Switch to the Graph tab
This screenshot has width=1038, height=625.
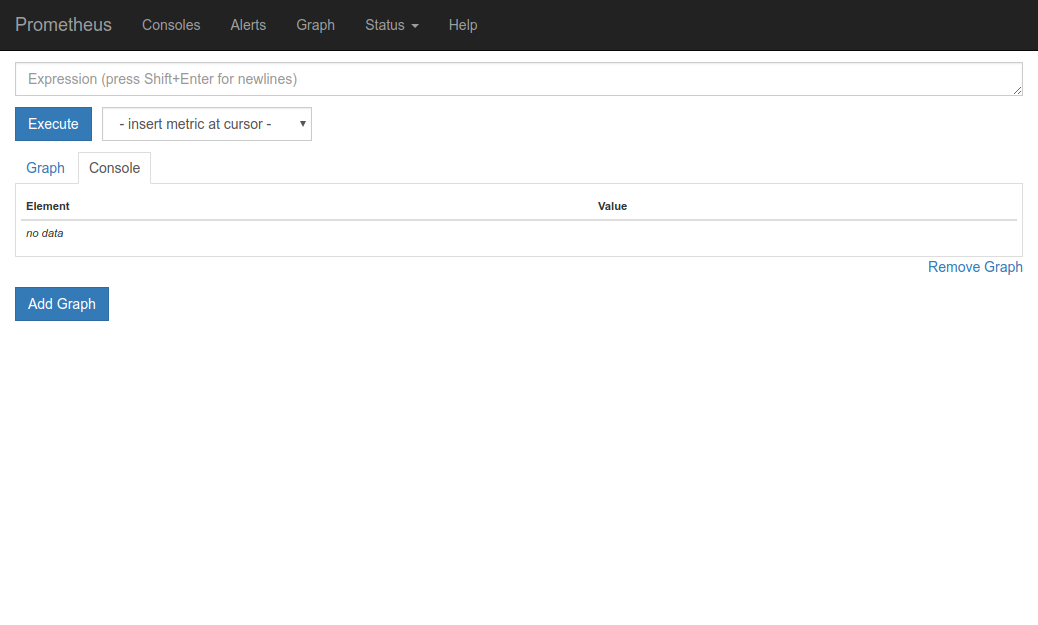pyautogui.click(x=46, y=168)
